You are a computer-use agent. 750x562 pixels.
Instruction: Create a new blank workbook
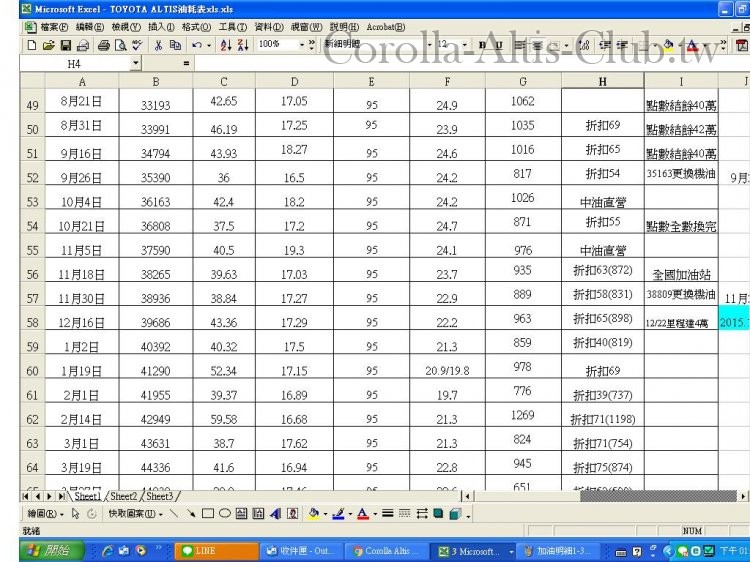coord(32,45)
